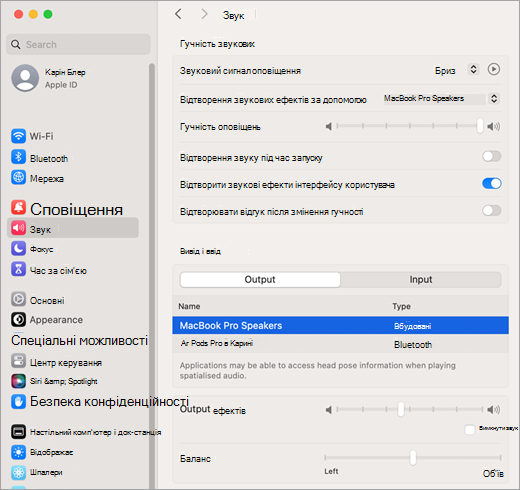Click the sidebar vertical scrollbar

click(152, 276)
